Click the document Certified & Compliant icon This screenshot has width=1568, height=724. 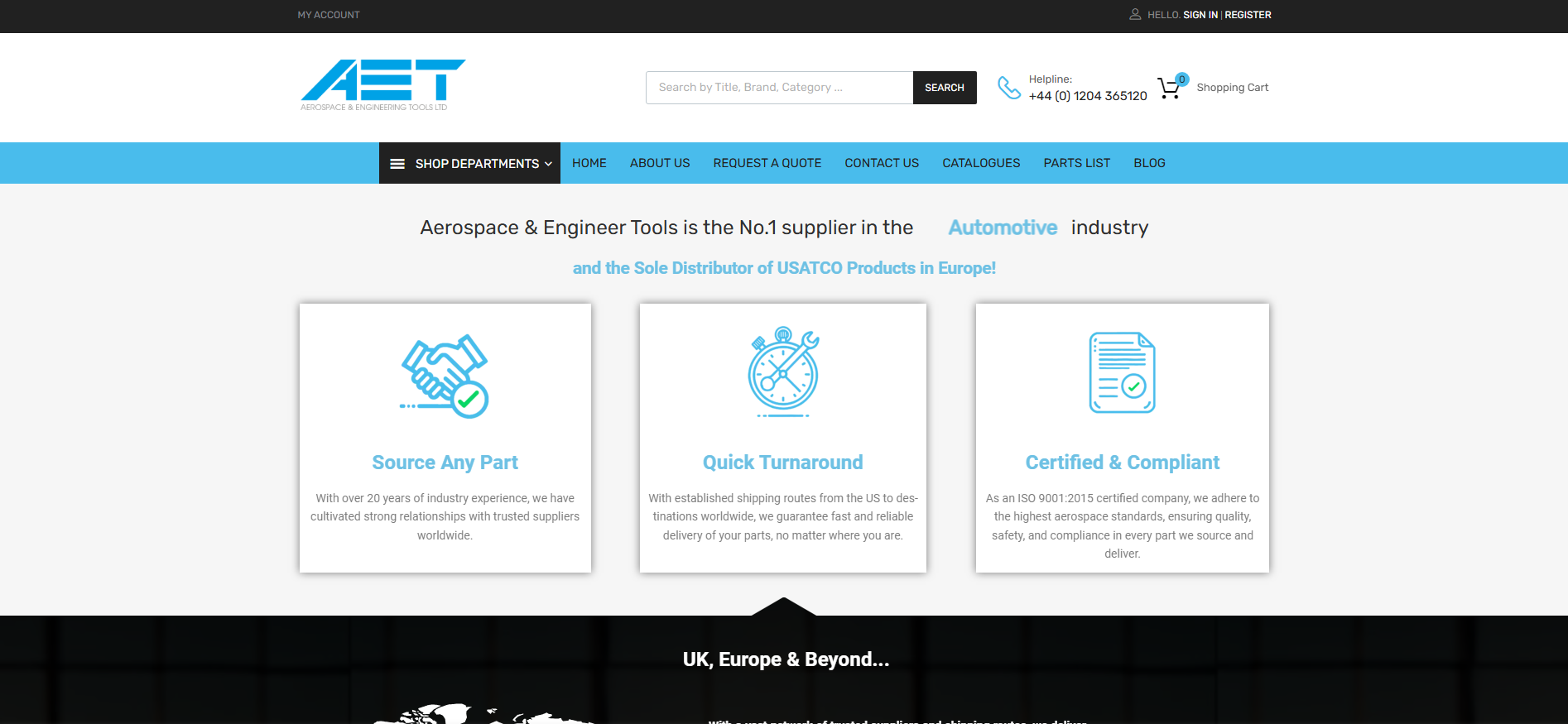tap(1122, 372)
